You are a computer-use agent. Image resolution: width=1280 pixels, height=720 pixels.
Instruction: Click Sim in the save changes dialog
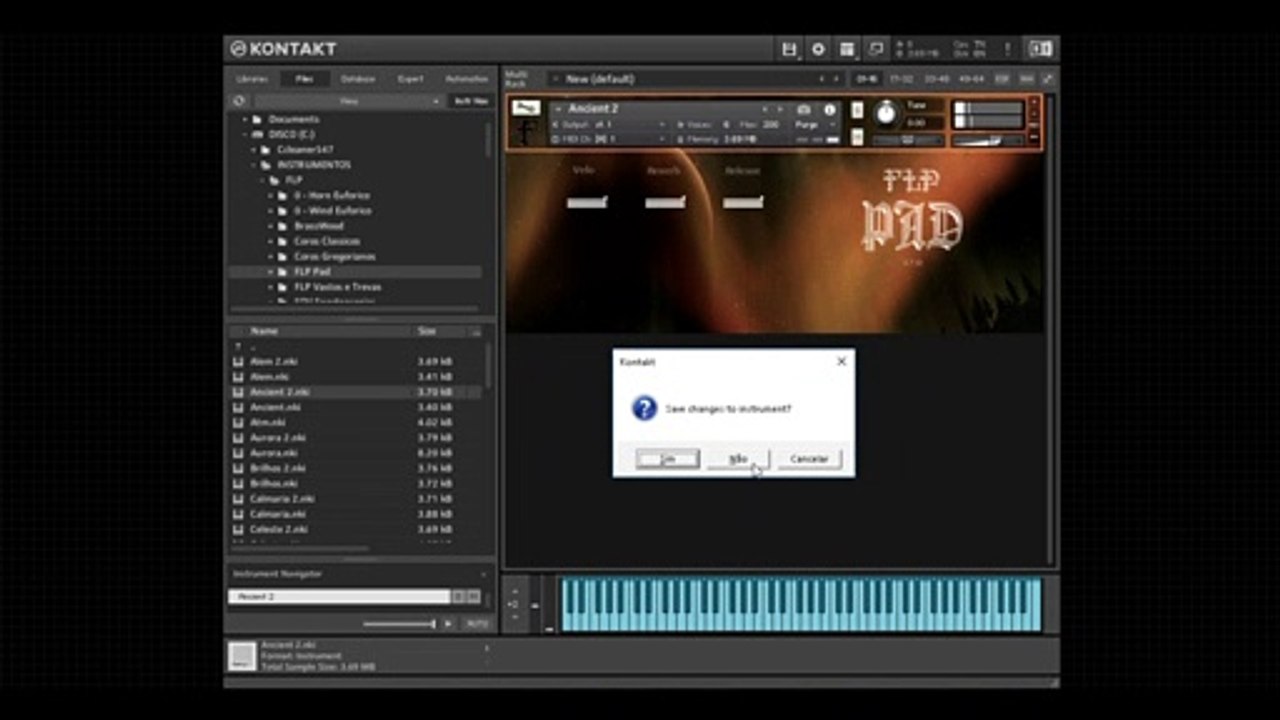668,459
